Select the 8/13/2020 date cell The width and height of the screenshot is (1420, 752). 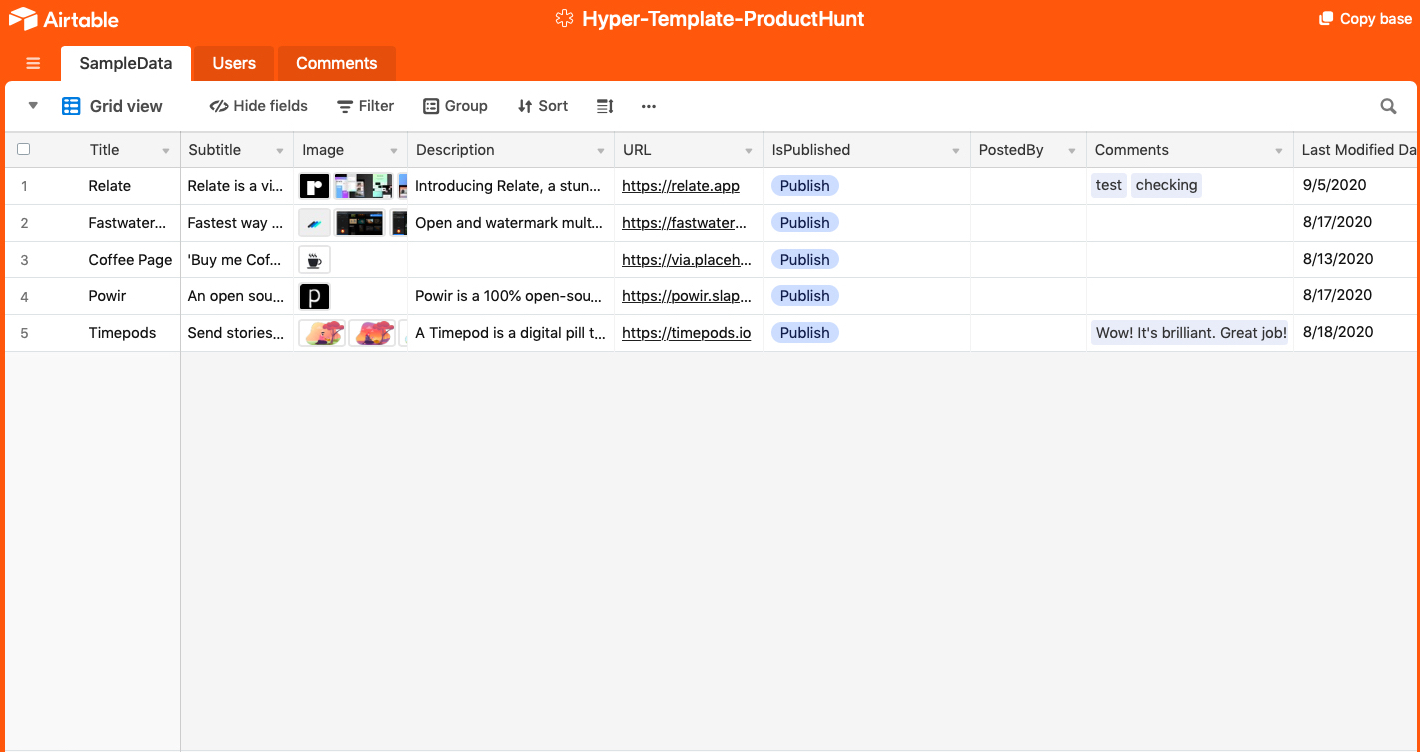pyautogui.click(x=1356, y=259)
